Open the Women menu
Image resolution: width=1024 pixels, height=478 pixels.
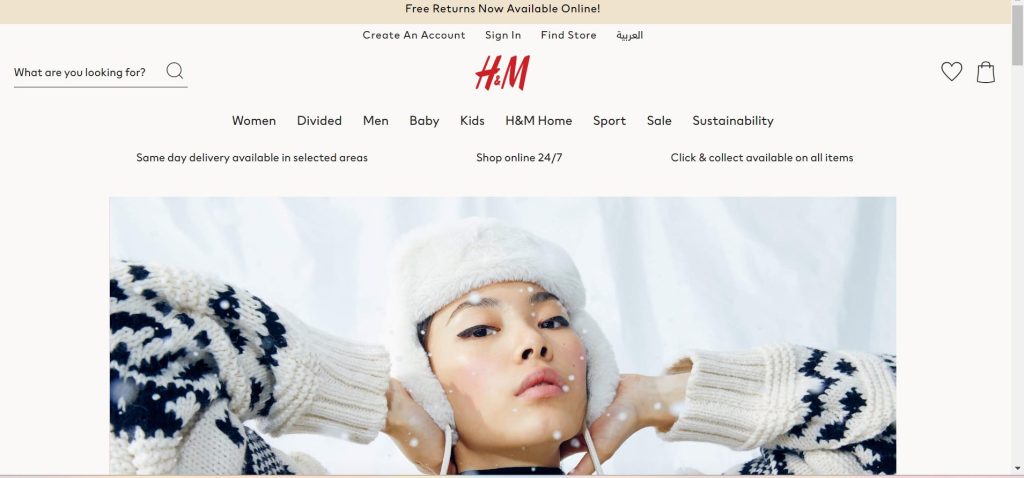[254, 121]
